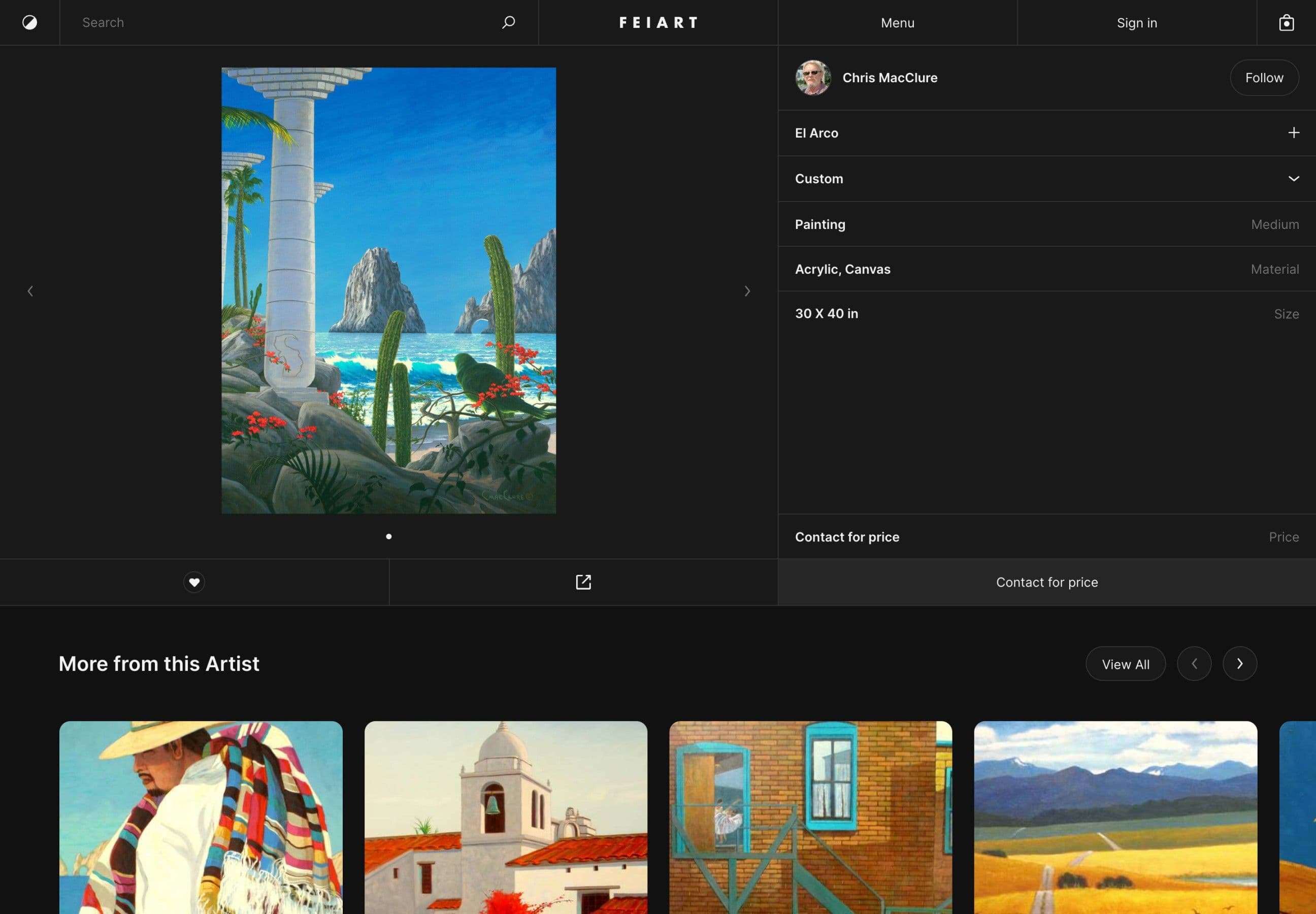
Task: Show previous artwork image arrow
Action: coord(30,291)
